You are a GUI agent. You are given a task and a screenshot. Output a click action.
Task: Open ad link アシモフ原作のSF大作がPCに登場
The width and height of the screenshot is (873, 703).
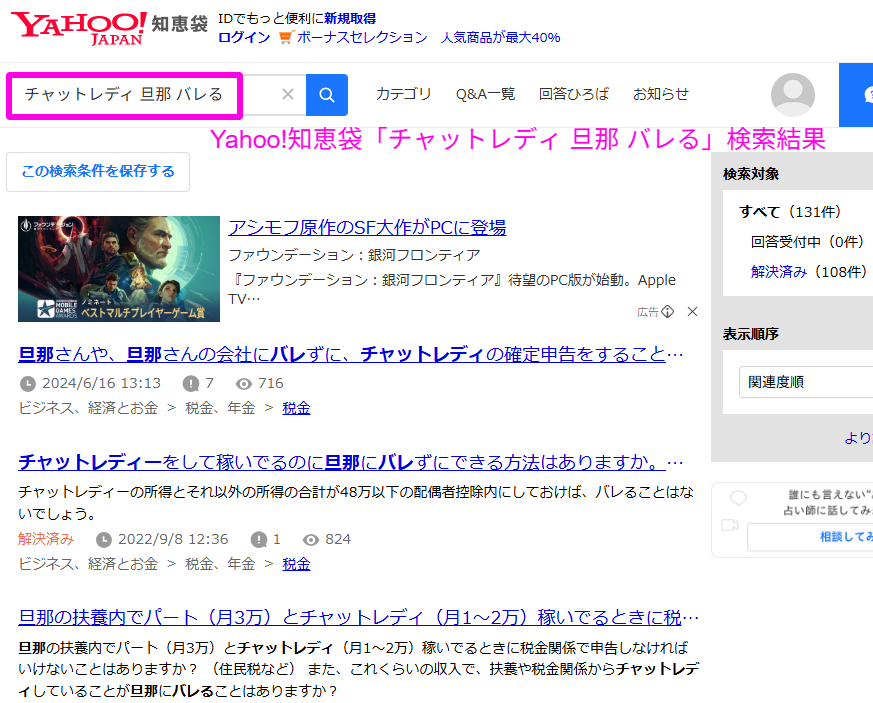pos(367,228)
